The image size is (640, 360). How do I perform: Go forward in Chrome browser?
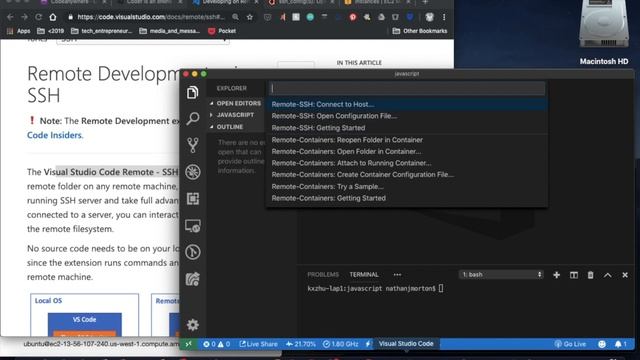click(x=24, y=17)
